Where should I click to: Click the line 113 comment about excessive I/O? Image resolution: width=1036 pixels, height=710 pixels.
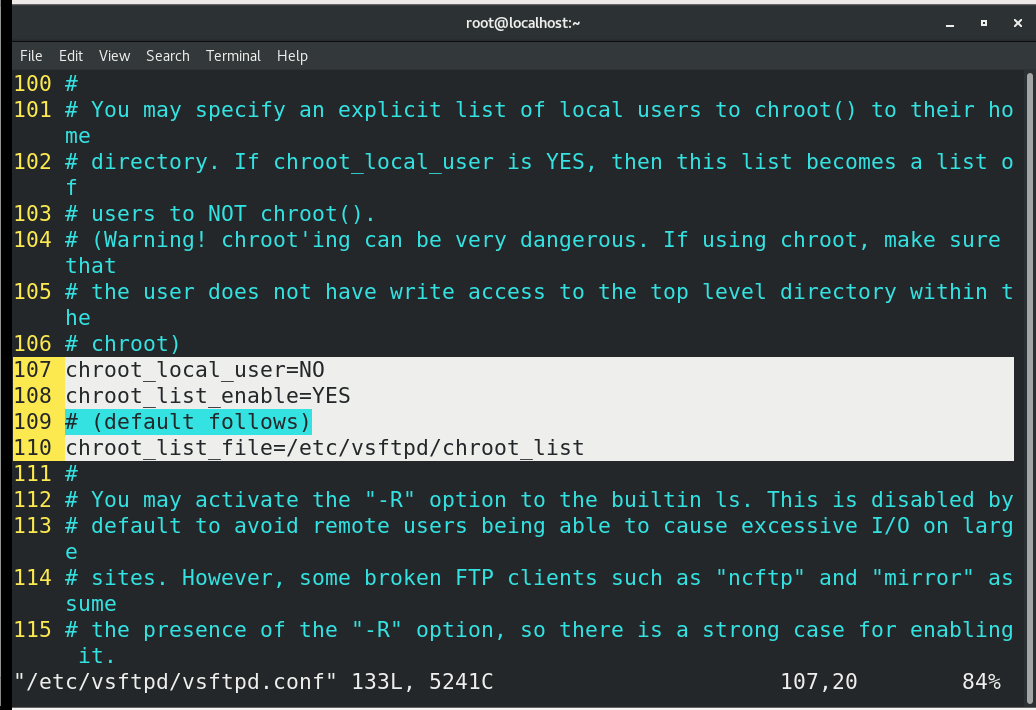(539, 538)
